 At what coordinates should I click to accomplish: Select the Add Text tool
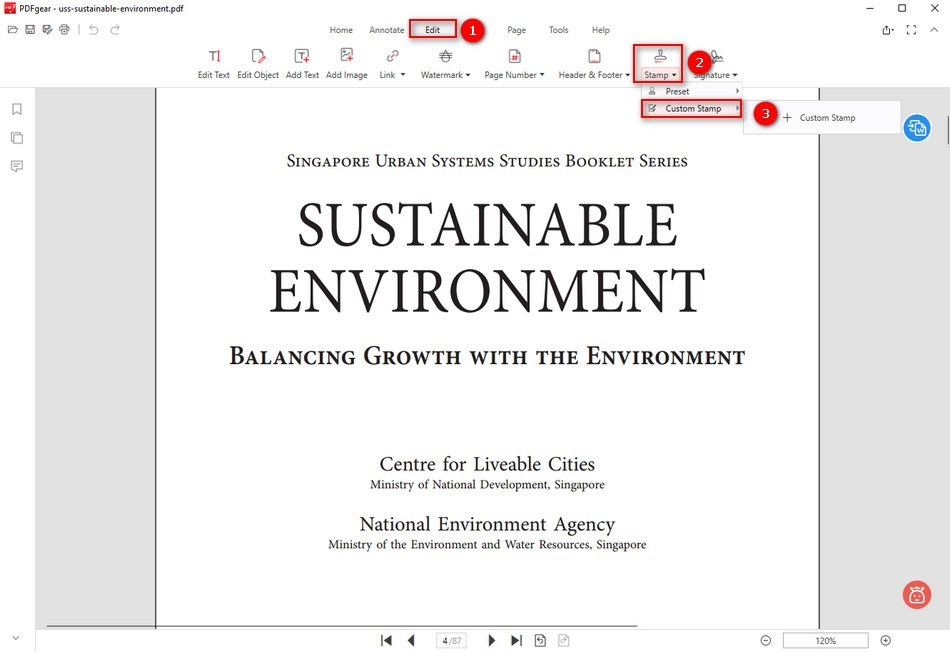tap(302, 62)
